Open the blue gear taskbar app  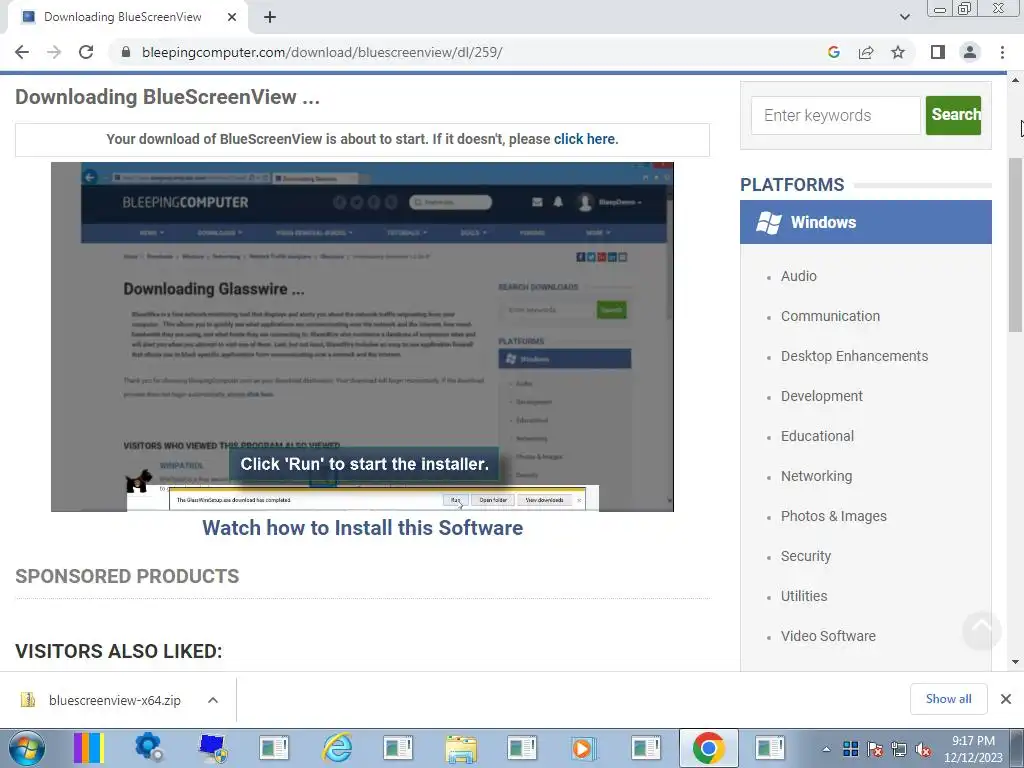coord(150,748)
